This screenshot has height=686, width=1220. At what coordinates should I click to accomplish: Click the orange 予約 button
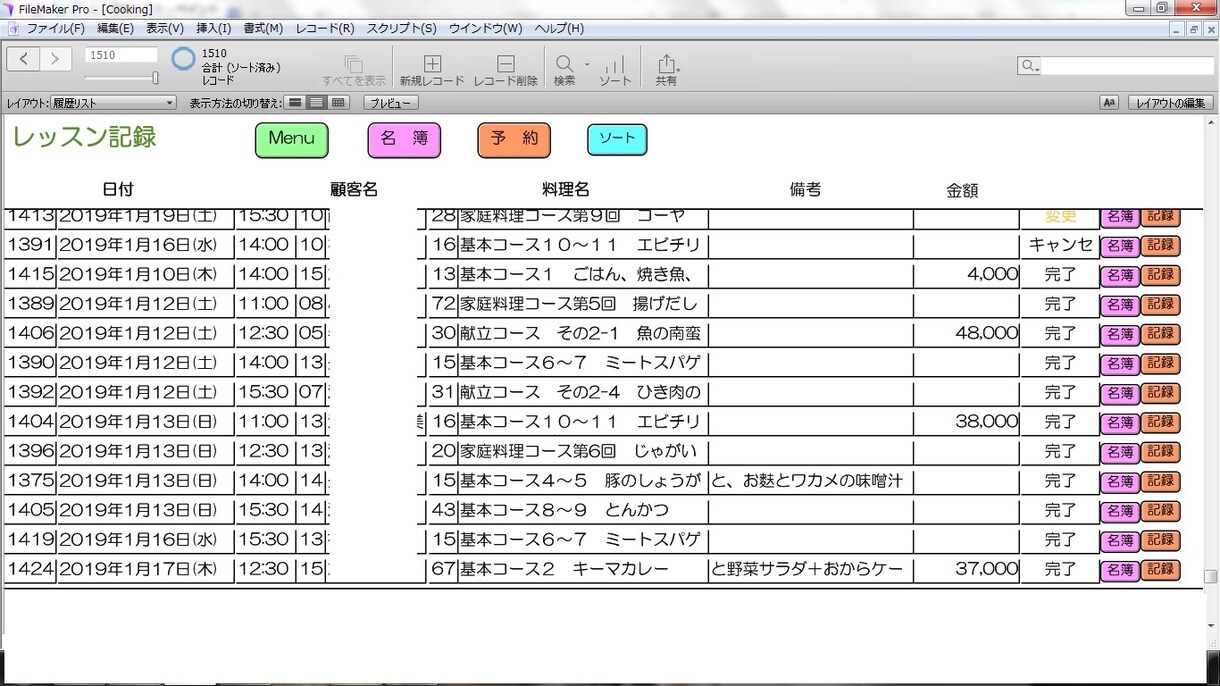pos(514,140)
